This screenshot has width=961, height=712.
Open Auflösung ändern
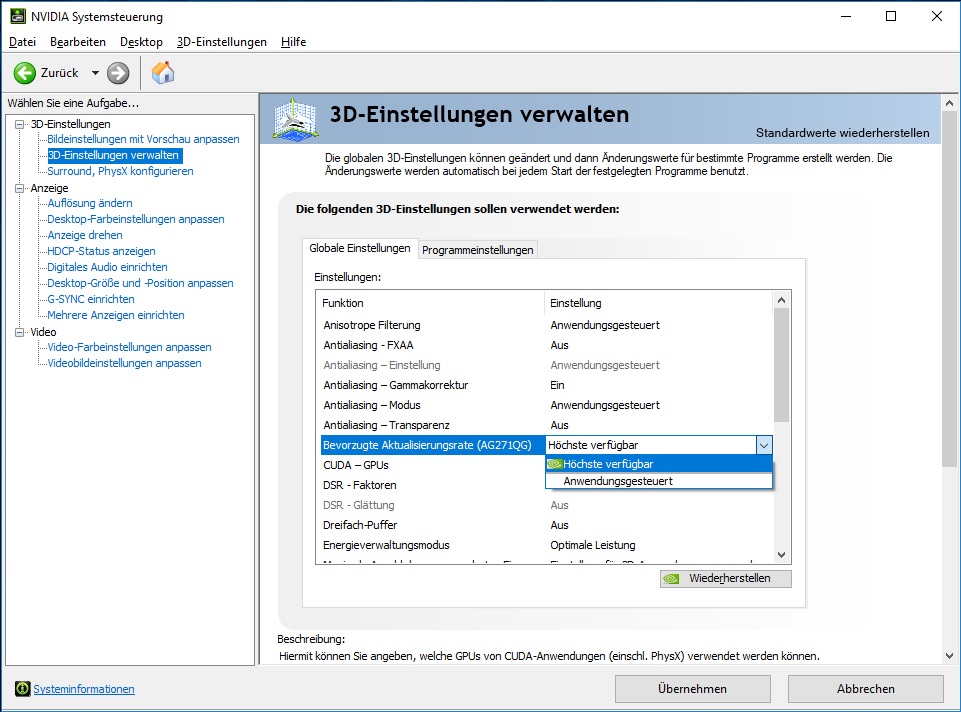point(90,203)
